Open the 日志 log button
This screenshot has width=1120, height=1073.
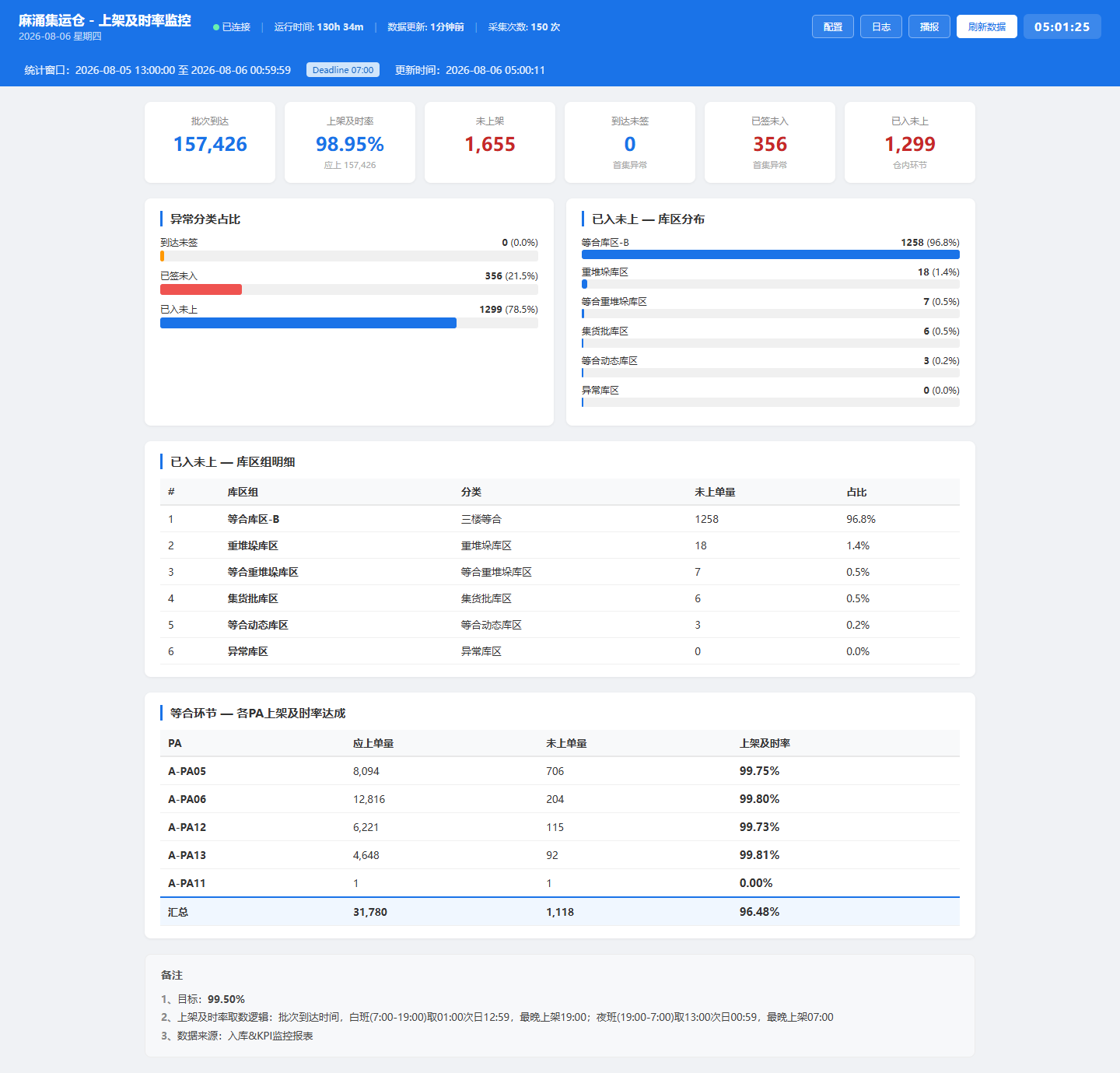tap(881, 26)
